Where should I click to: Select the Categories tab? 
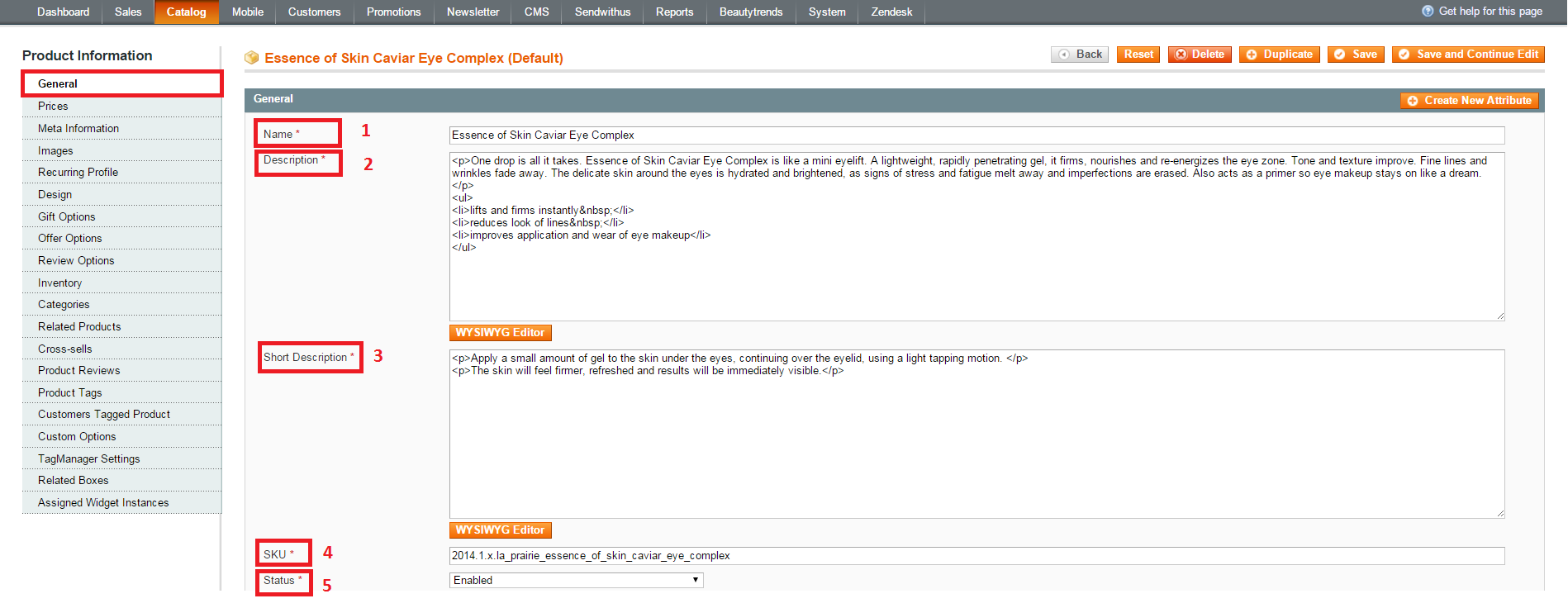(x=122, y=304)
